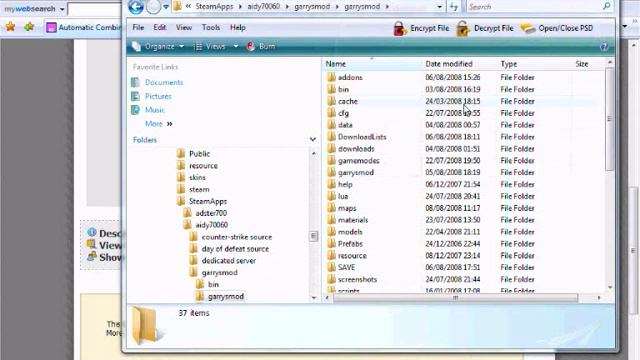Click the Back navigation arrow button

coord(136,7)
